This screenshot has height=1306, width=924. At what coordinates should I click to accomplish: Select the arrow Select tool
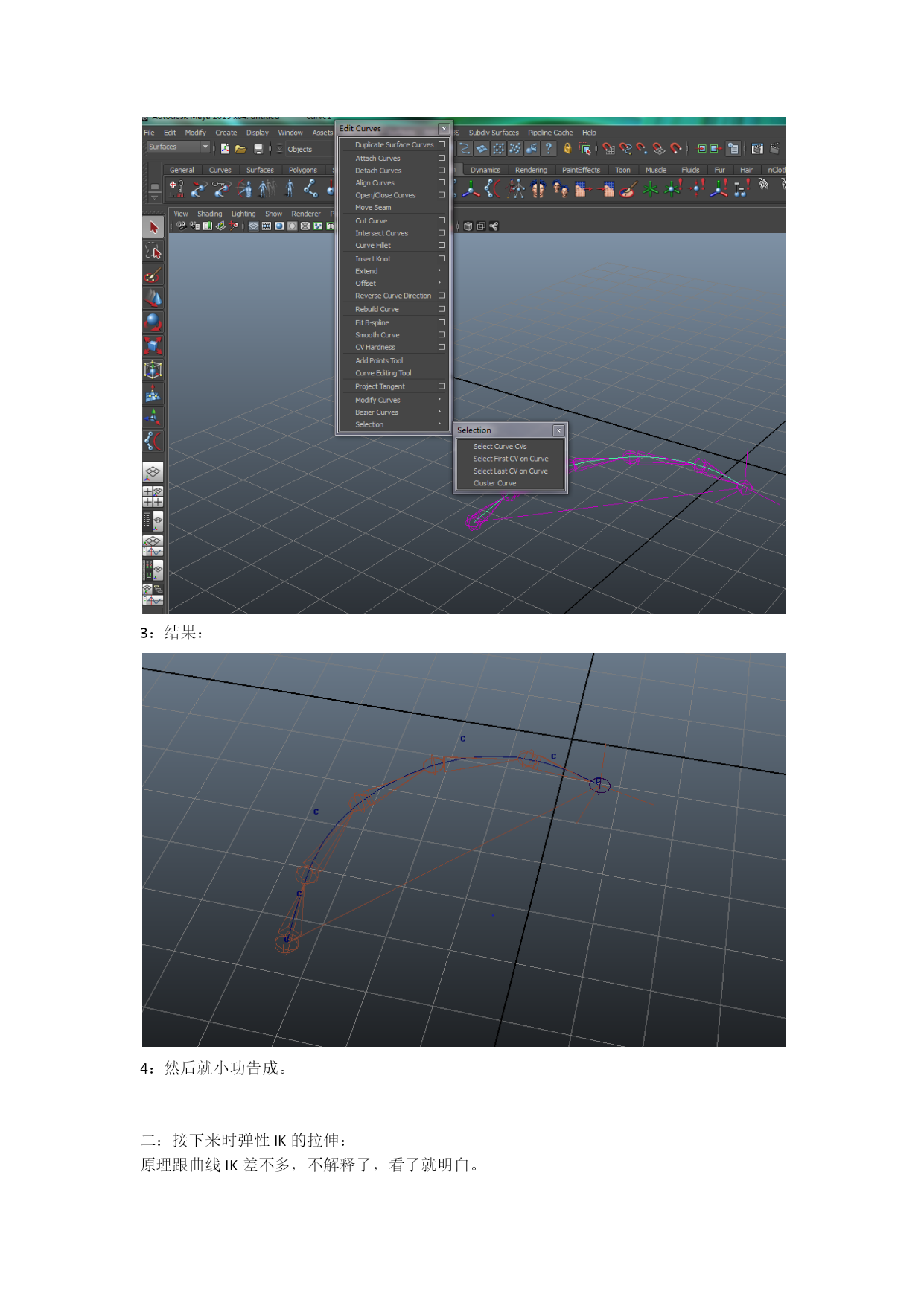153,227
